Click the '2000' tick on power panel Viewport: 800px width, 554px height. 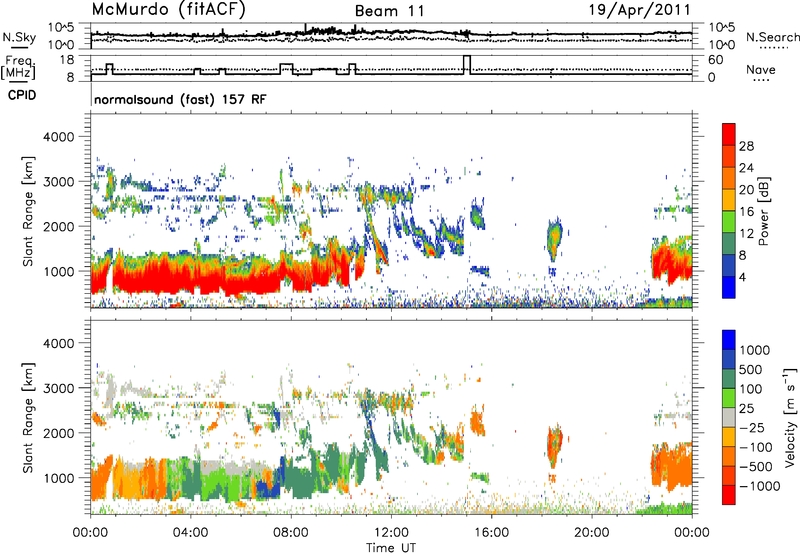[x=59, y=226]
